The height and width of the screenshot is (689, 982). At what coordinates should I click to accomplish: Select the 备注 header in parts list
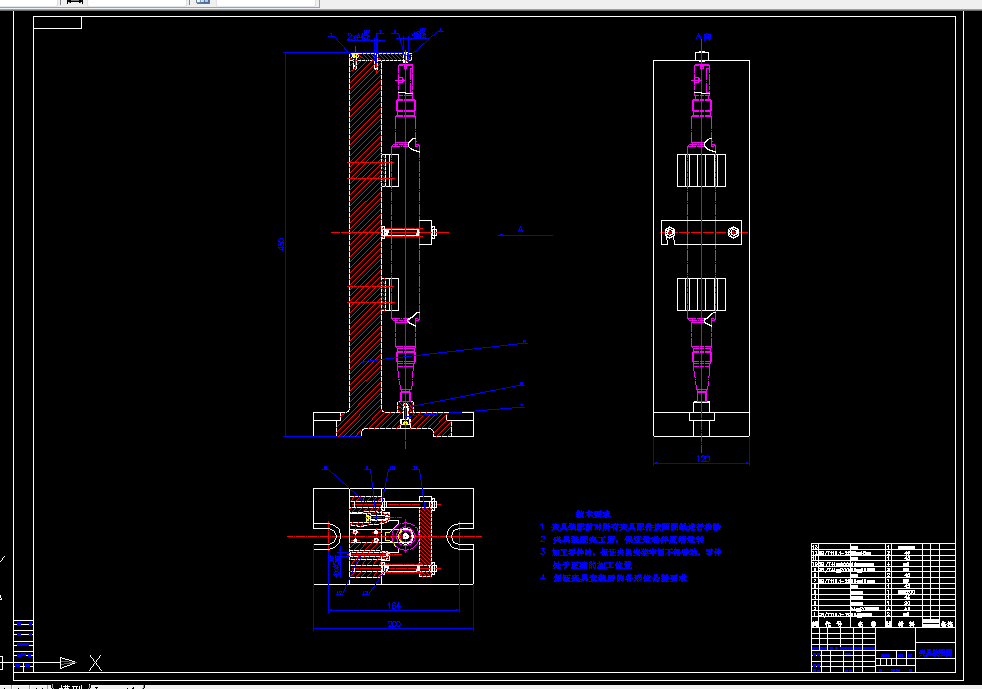946,624
